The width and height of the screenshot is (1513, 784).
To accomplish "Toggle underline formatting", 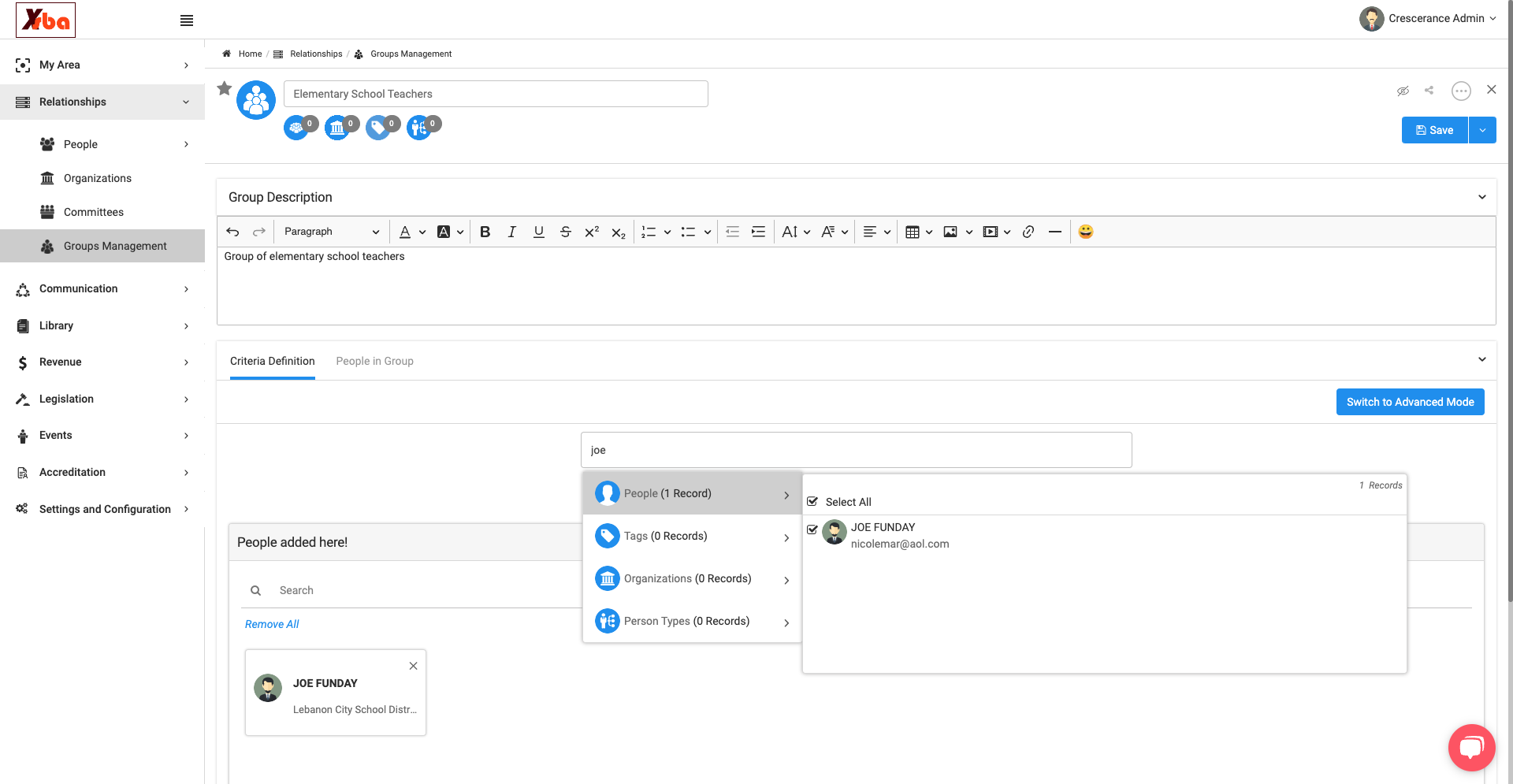I will (x=539, y=232).
